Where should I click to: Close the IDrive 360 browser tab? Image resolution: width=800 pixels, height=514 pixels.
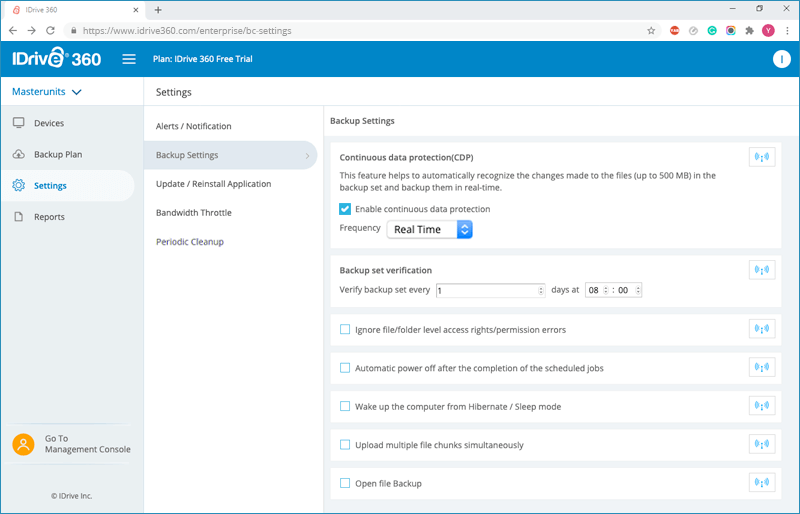136,10
